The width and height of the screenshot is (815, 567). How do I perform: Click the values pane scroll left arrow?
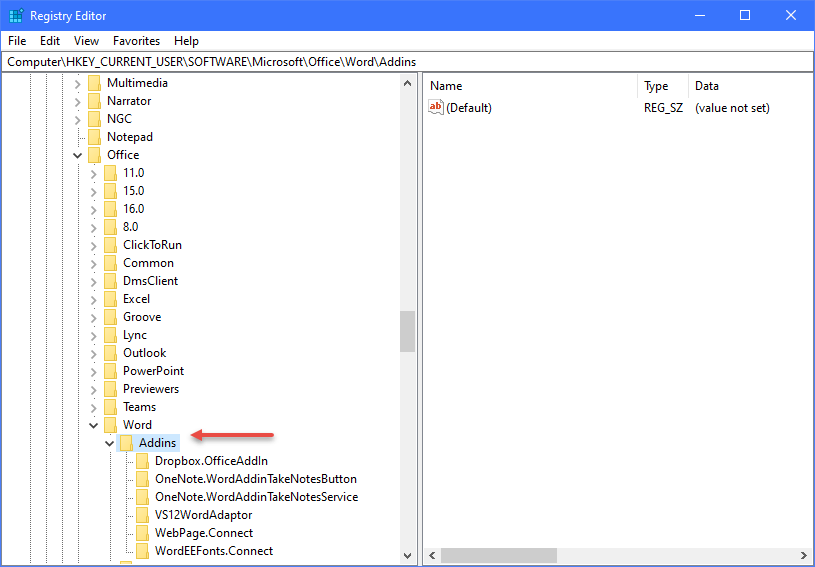click(x=432, y=555)
